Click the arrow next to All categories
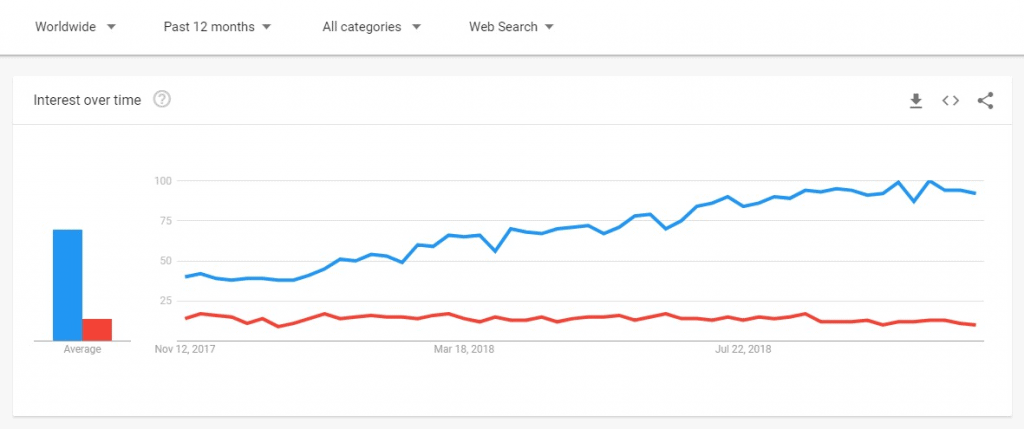1024x429 pixels. click(x=417, y=27)
